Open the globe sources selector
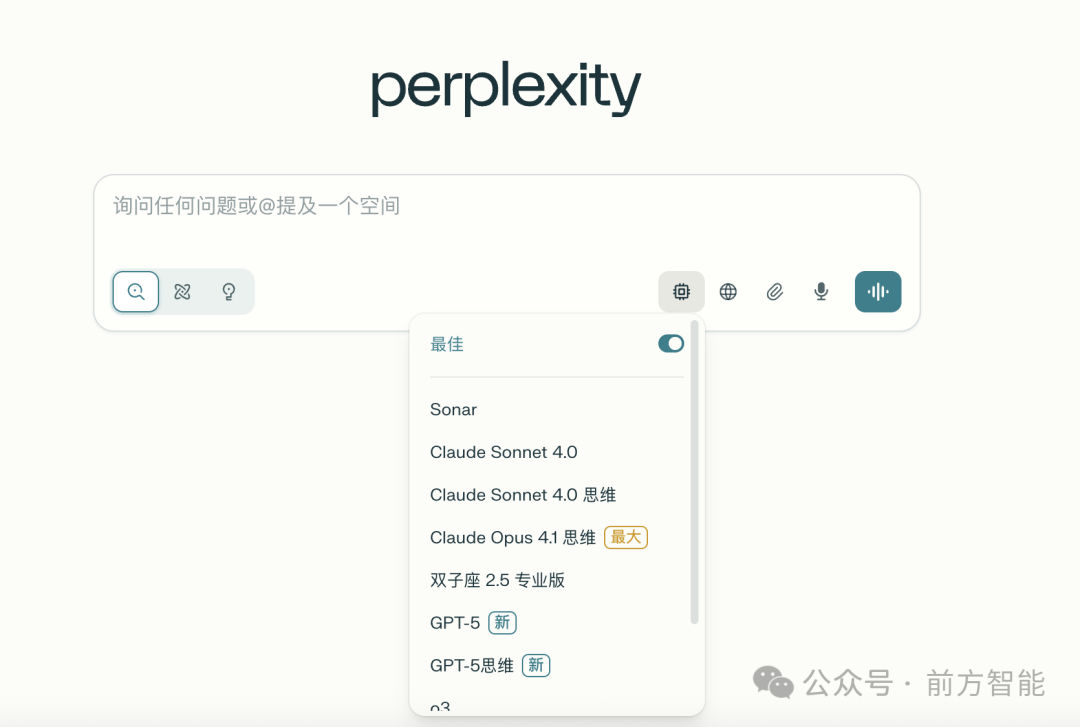Viewport: 1080px width, 727px height. pos(728,291)
